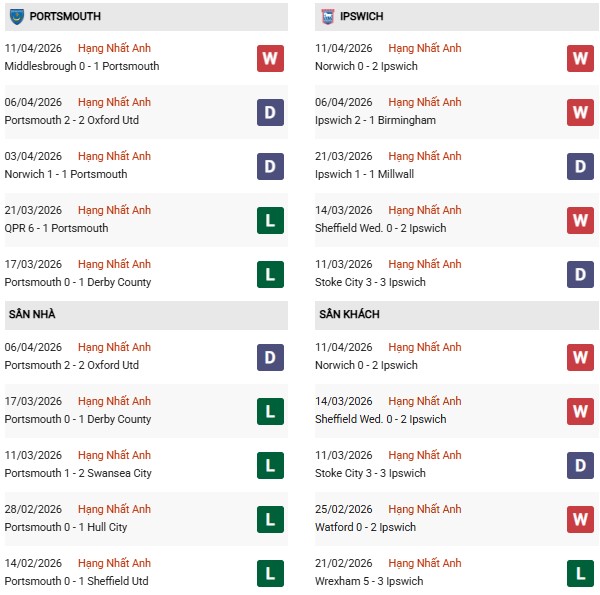Open match QPR 6 - 1 Portsmouth

pos(56,228)
